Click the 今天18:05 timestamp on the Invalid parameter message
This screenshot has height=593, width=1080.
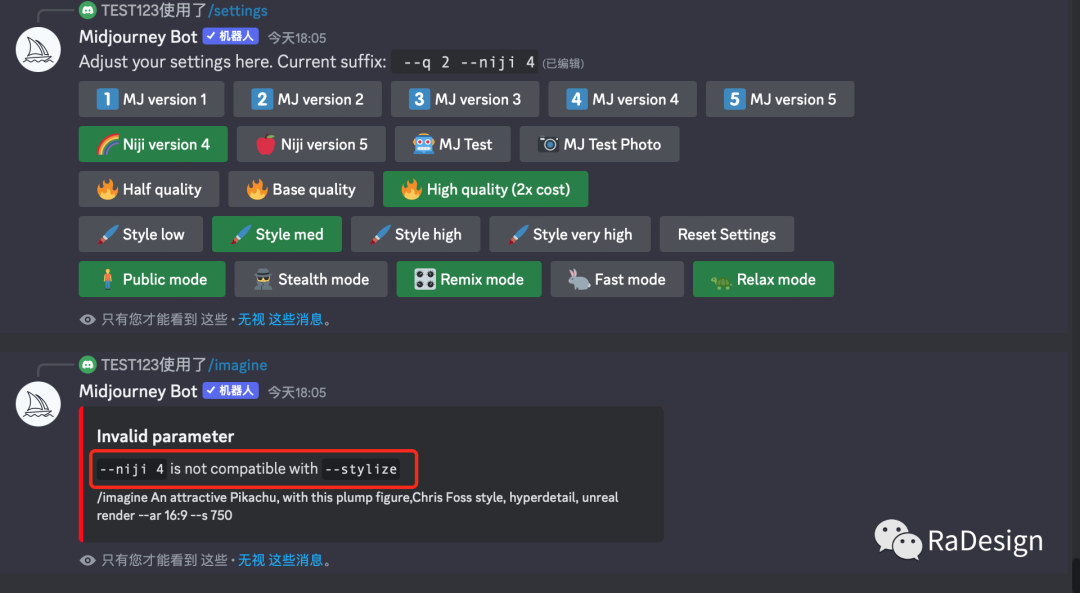[297, 392]
